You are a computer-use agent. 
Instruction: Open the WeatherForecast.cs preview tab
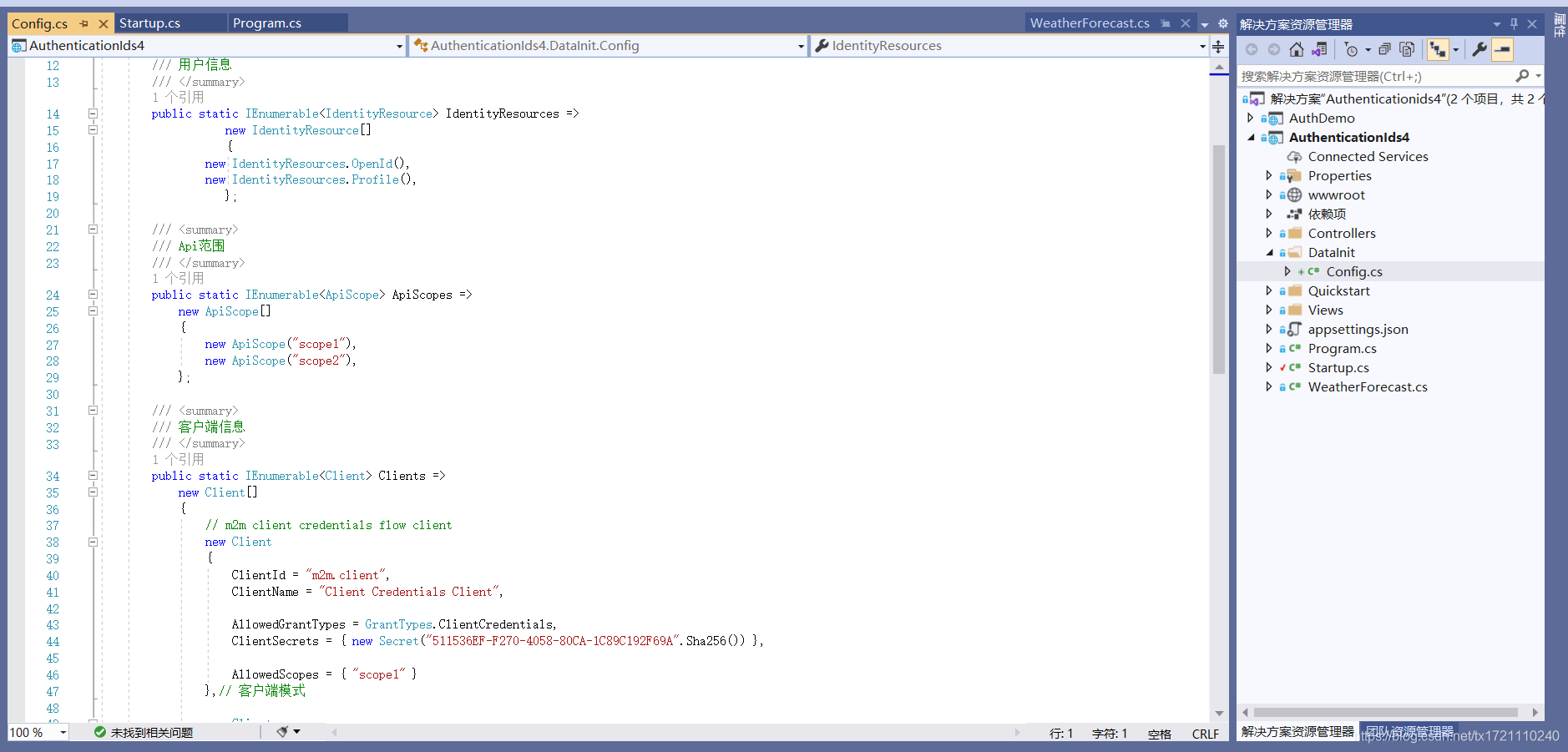(x=1089, y=23)
